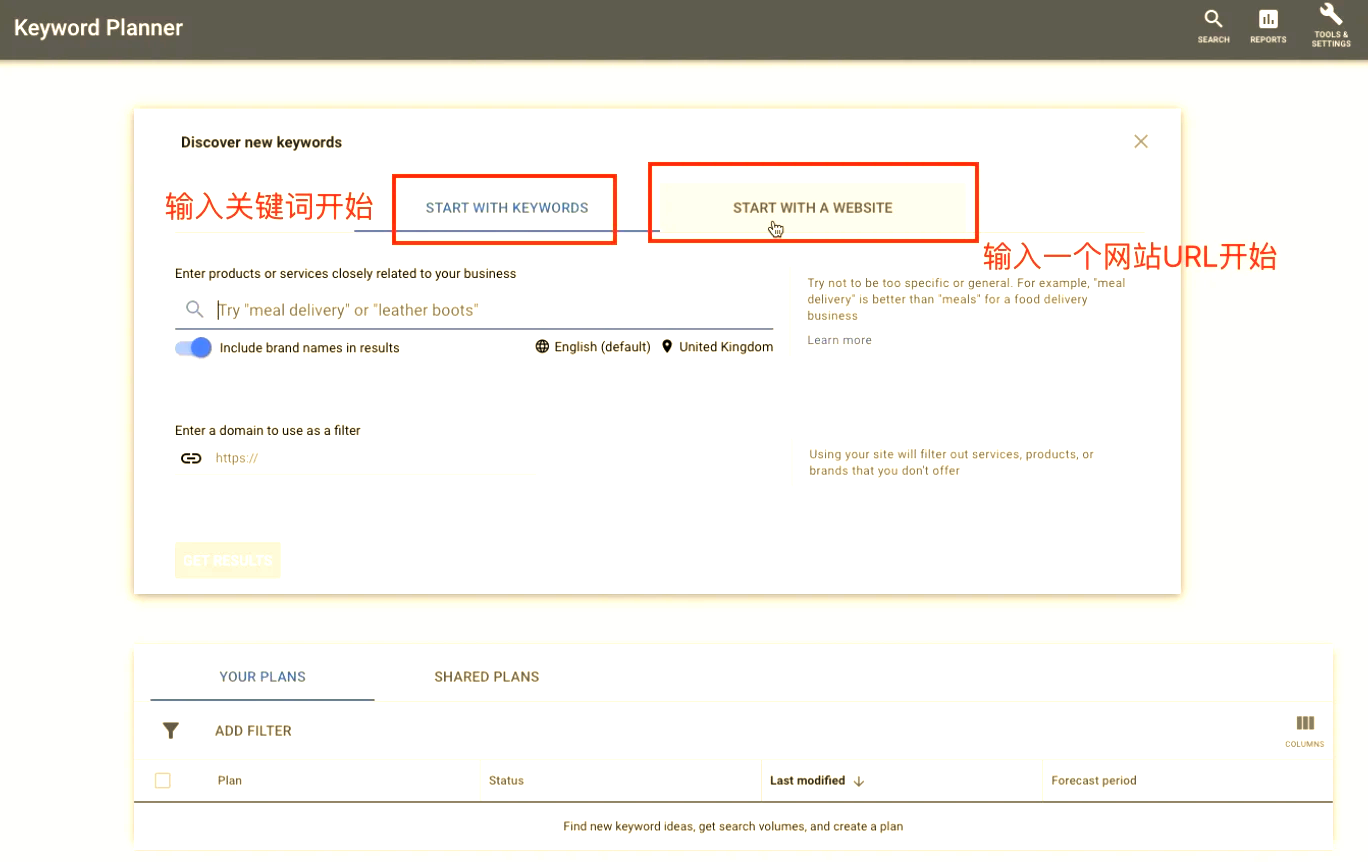This screenshot has width=1368, height=862.
Task: Click the link icon beside domain field
Action: click(191, 458)
